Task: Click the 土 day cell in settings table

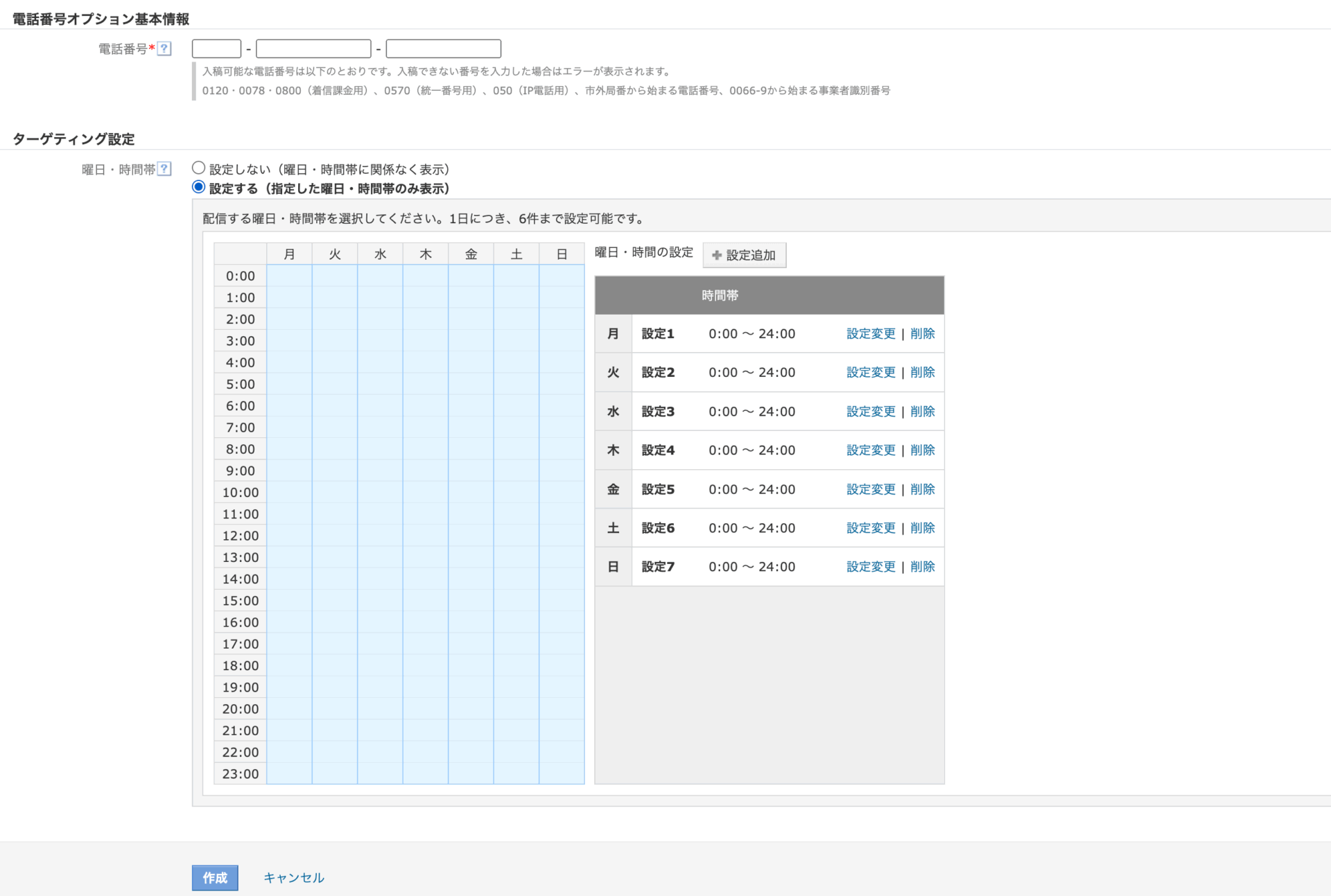Action: tap(614, 528)
